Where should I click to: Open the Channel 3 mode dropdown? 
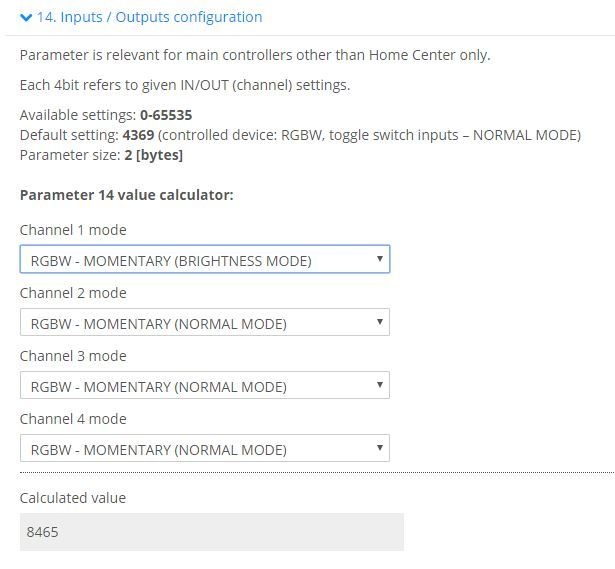[204, 386]
